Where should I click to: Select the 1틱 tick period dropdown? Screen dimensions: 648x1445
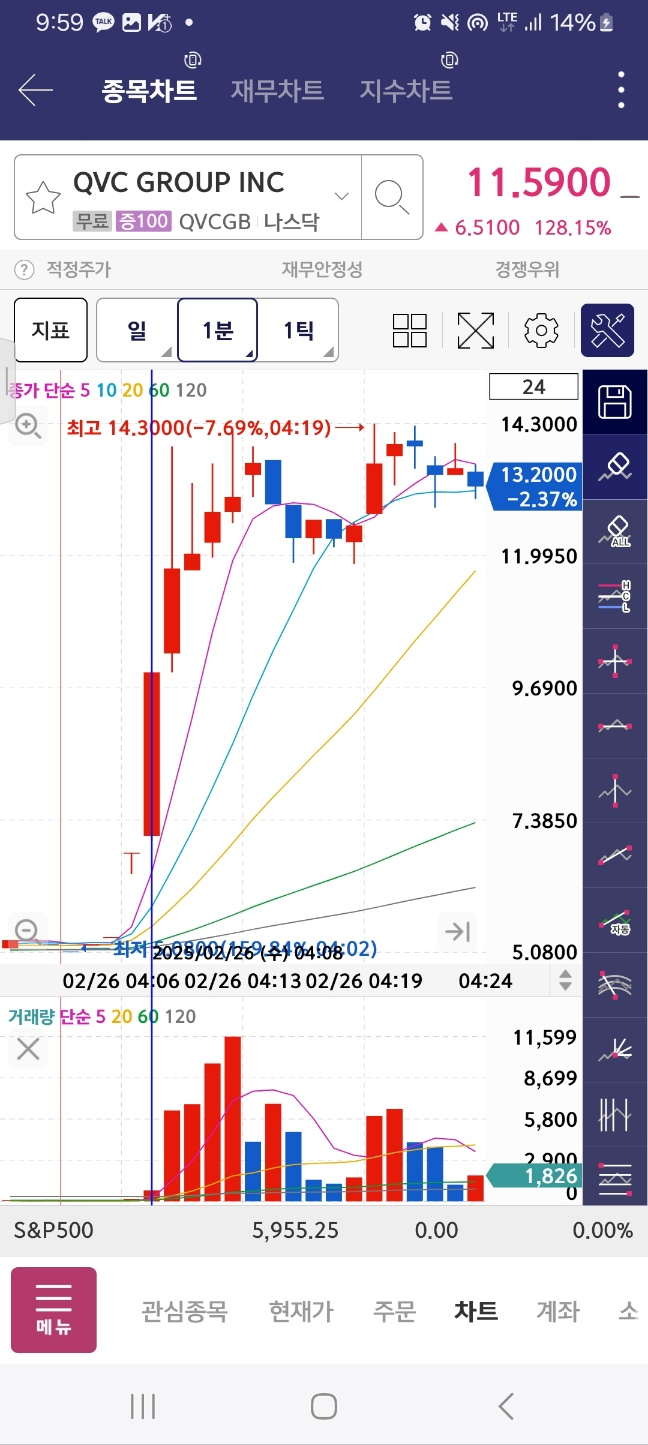click(x=298, y=329)
